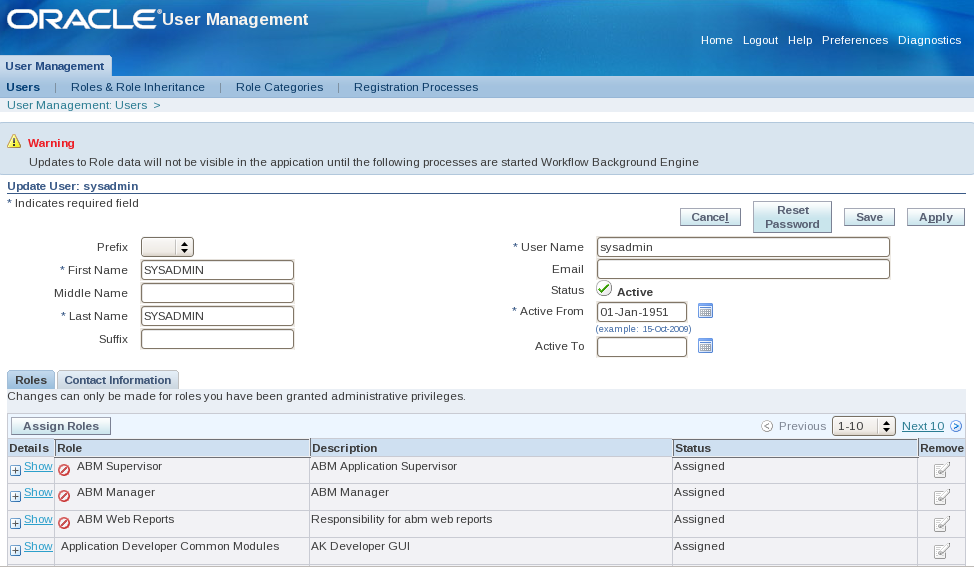Image resolution: width=974 pixels, height=567 pixels.
Task: Go to the Next 10 roles link
Action: point(922,426)
